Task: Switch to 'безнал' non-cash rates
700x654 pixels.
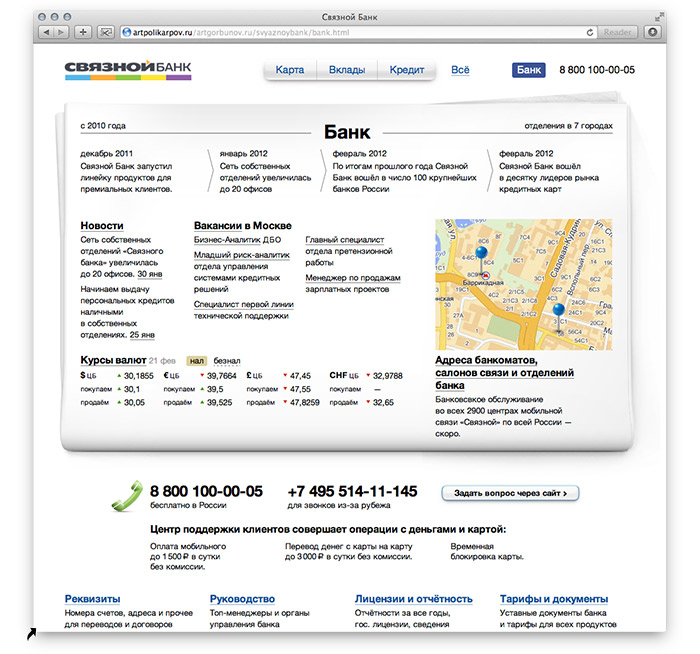Action: pos(227,360)
